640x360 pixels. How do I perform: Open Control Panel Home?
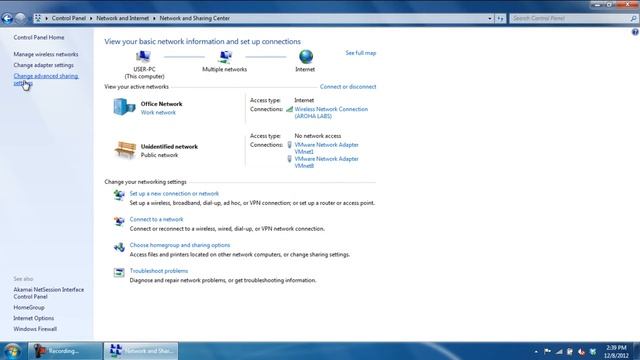coord(39,38)
